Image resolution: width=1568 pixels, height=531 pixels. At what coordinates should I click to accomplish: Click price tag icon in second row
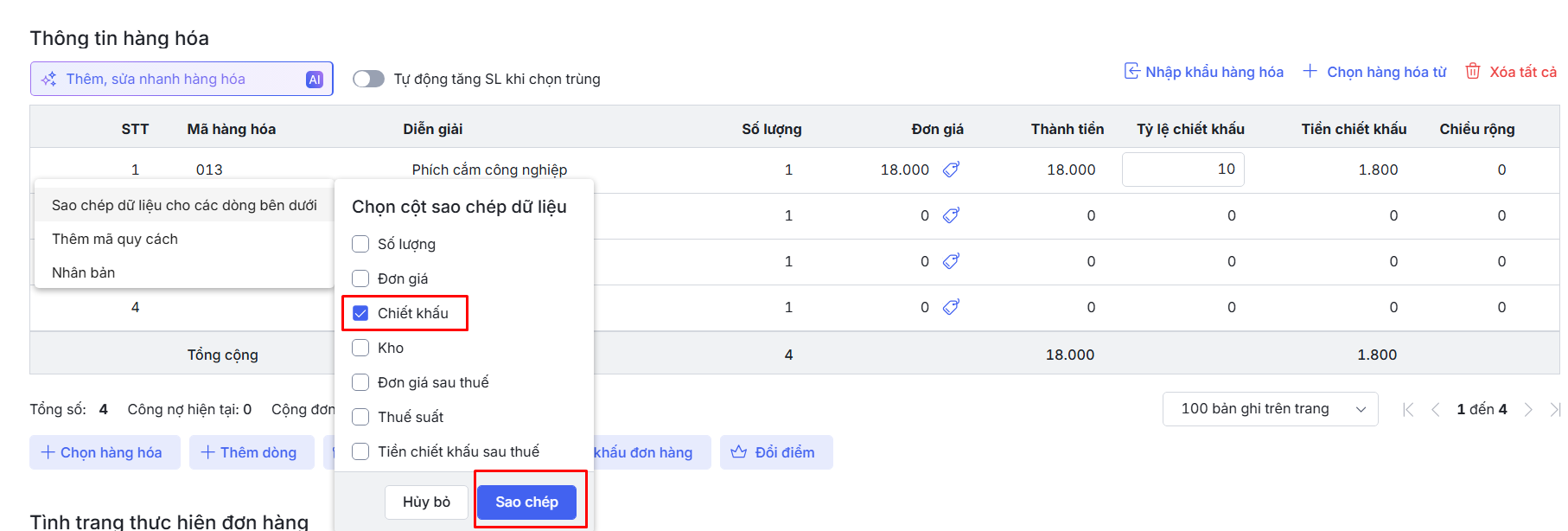(951, 215)
